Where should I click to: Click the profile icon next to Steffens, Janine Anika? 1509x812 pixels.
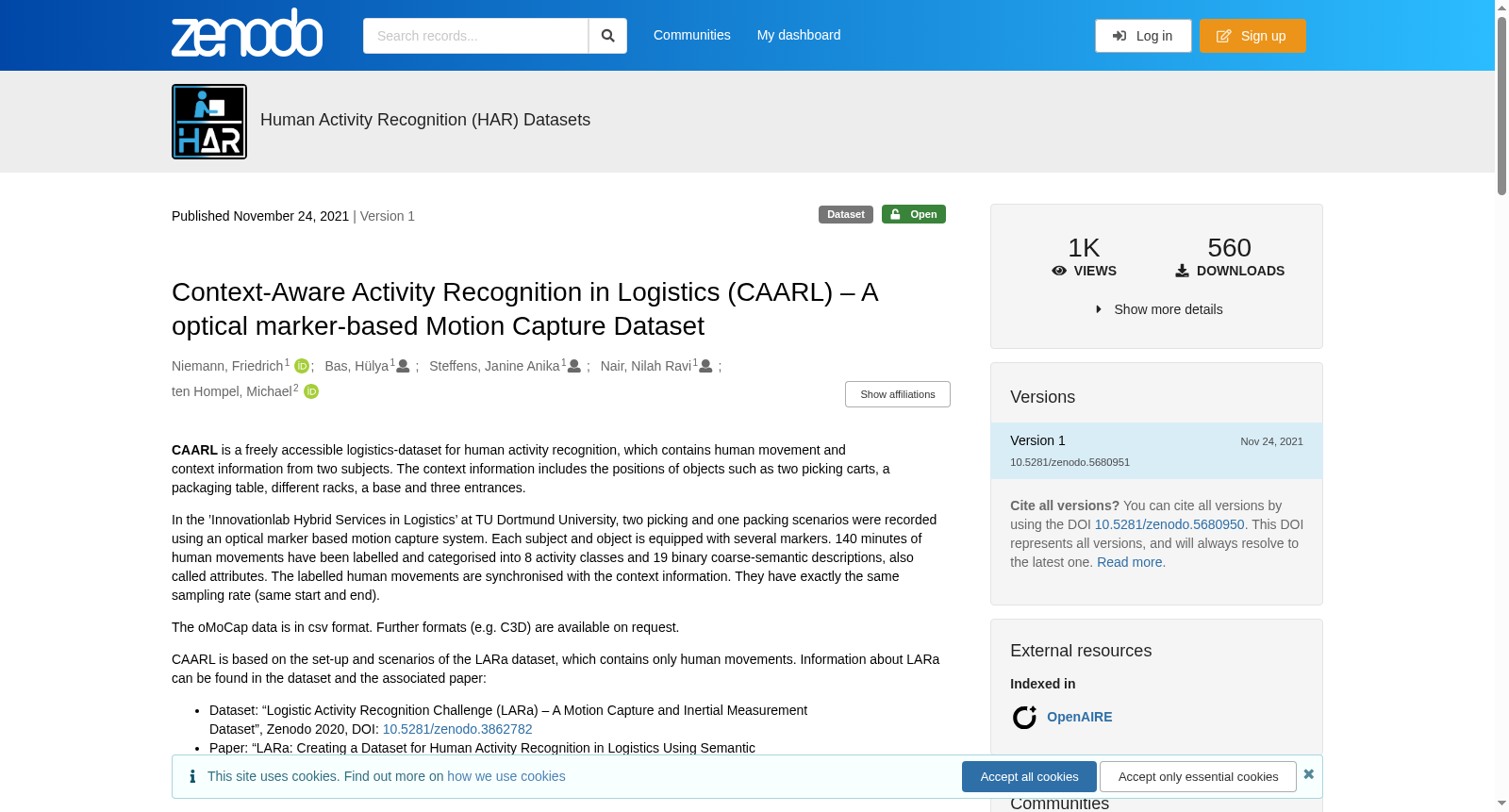coord(573,366)
